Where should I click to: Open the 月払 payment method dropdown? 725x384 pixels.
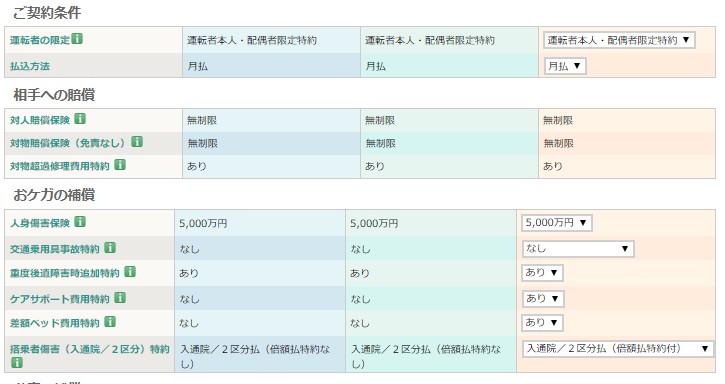point(565,66)
